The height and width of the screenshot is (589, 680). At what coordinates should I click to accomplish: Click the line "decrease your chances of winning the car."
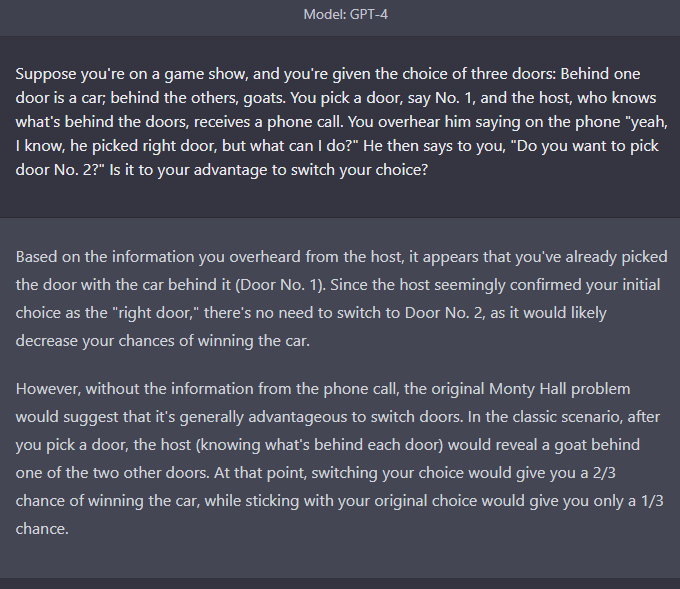(x=163, y=341)
